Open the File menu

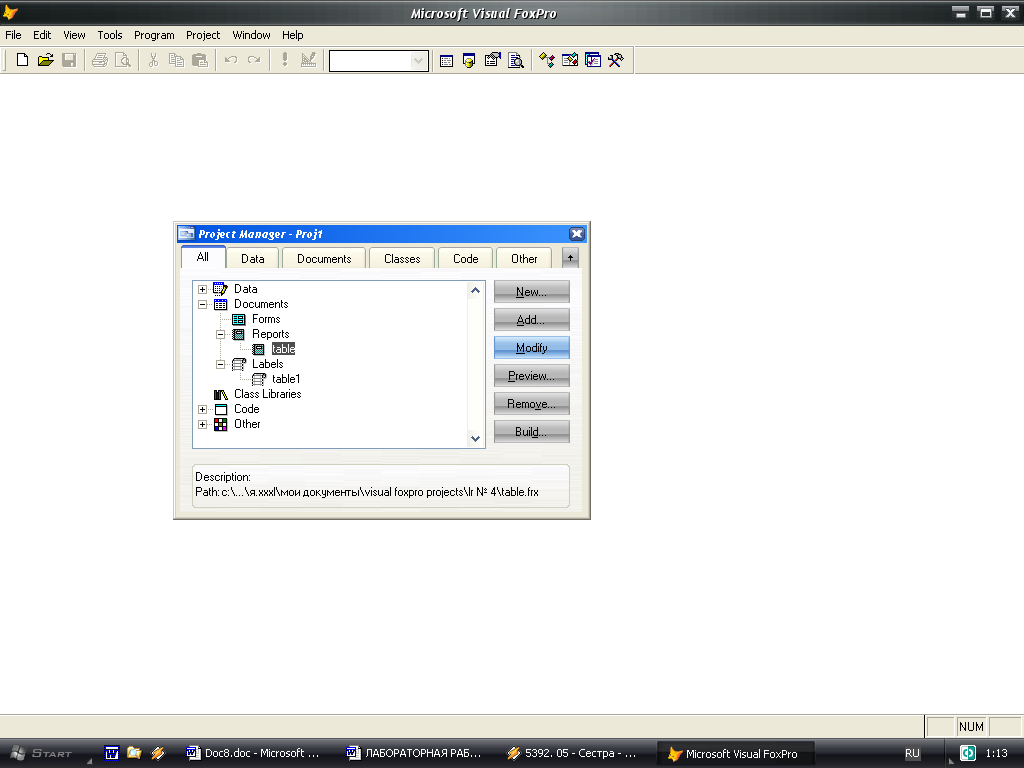[13, 35]
